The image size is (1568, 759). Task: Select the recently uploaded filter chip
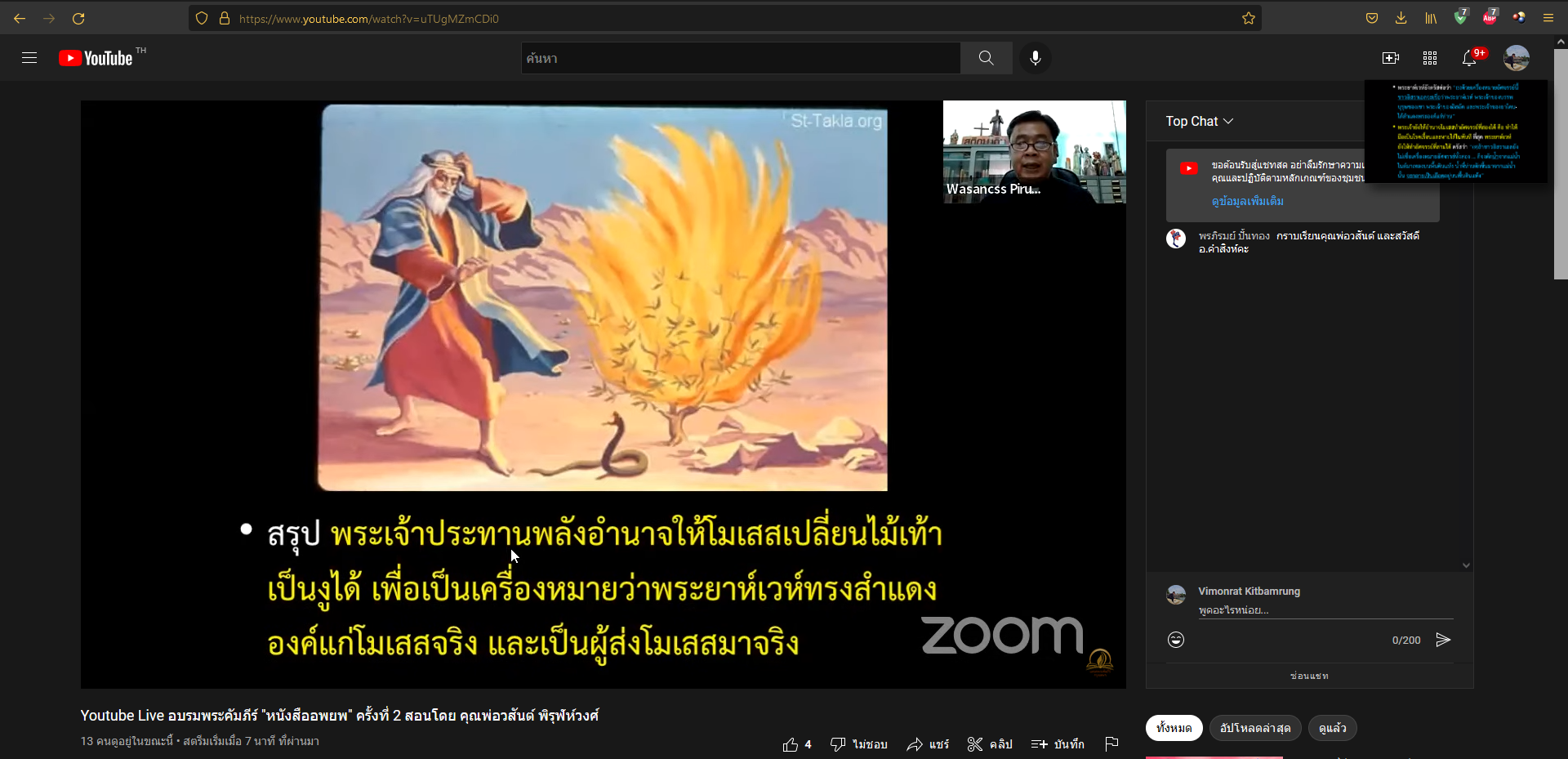[1255, 728]
